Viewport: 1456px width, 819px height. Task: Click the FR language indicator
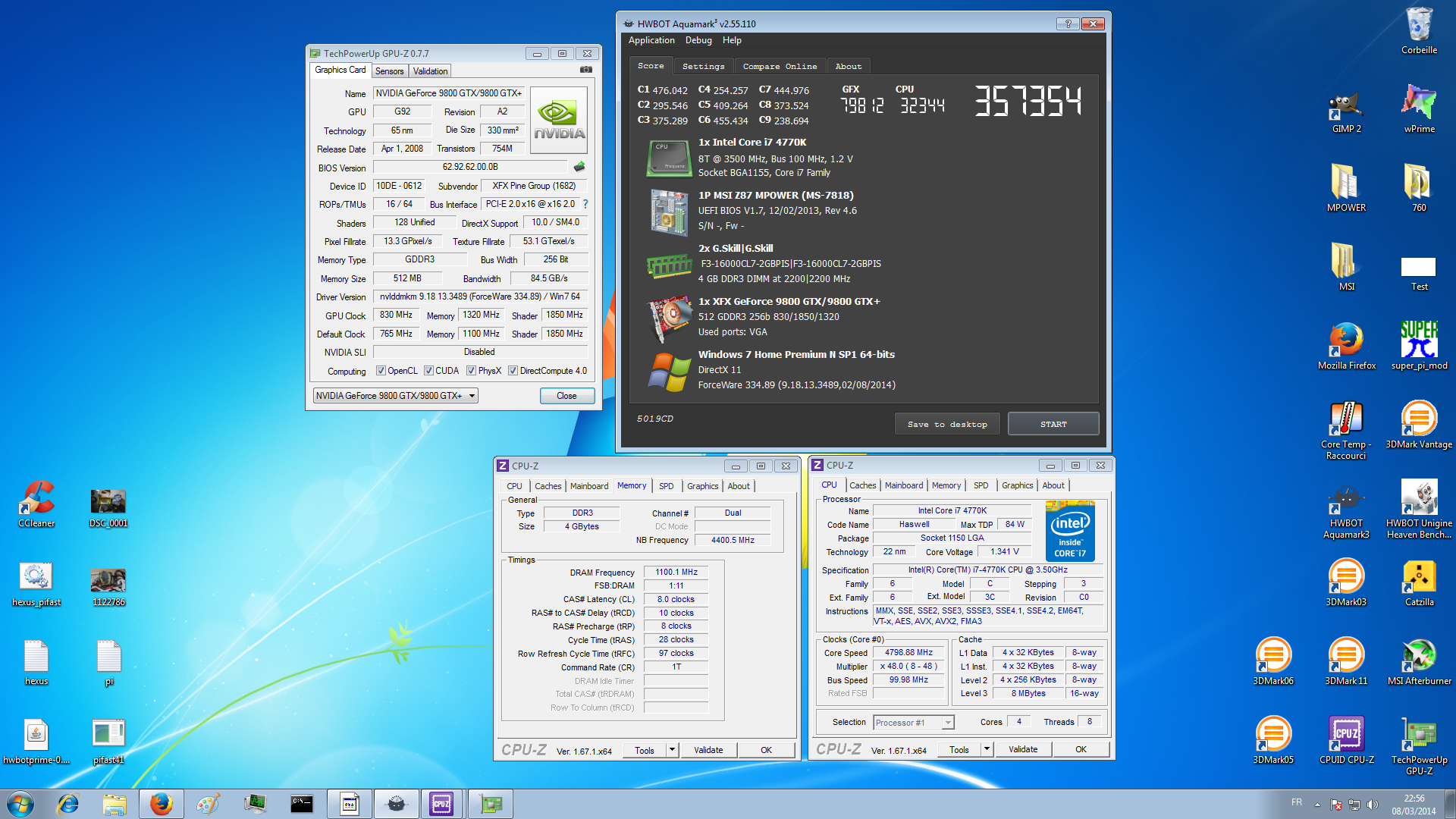click(1296, 802)
